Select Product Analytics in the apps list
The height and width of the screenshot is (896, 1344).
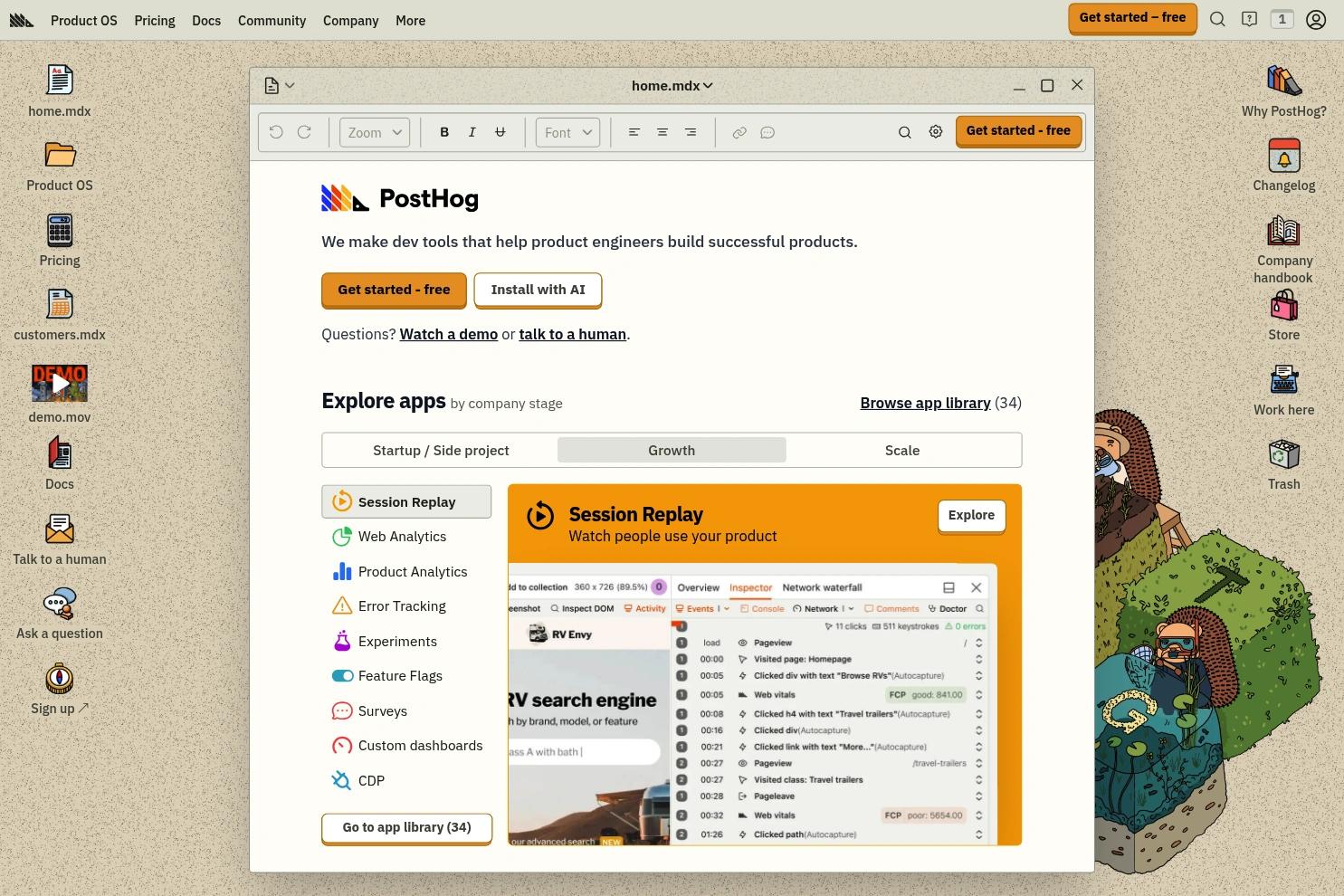point(406,571)
